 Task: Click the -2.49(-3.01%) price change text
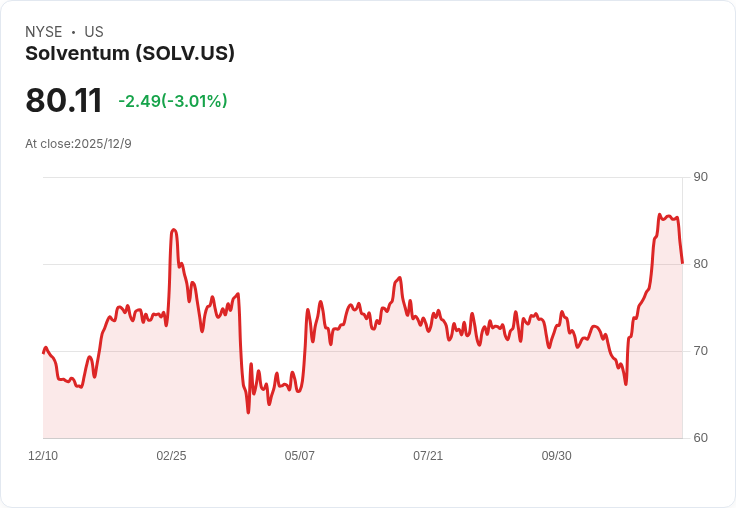pyautogui.click(x=173, y=101)
